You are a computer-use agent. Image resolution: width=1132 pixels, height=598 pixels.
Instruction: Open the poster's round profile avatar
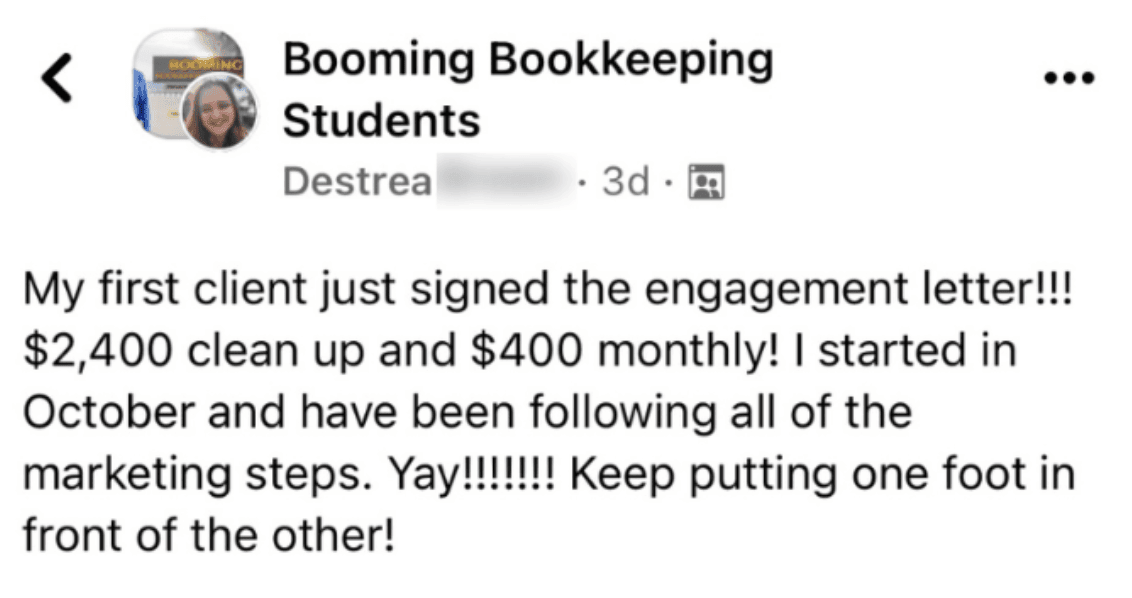coord(221,111)
